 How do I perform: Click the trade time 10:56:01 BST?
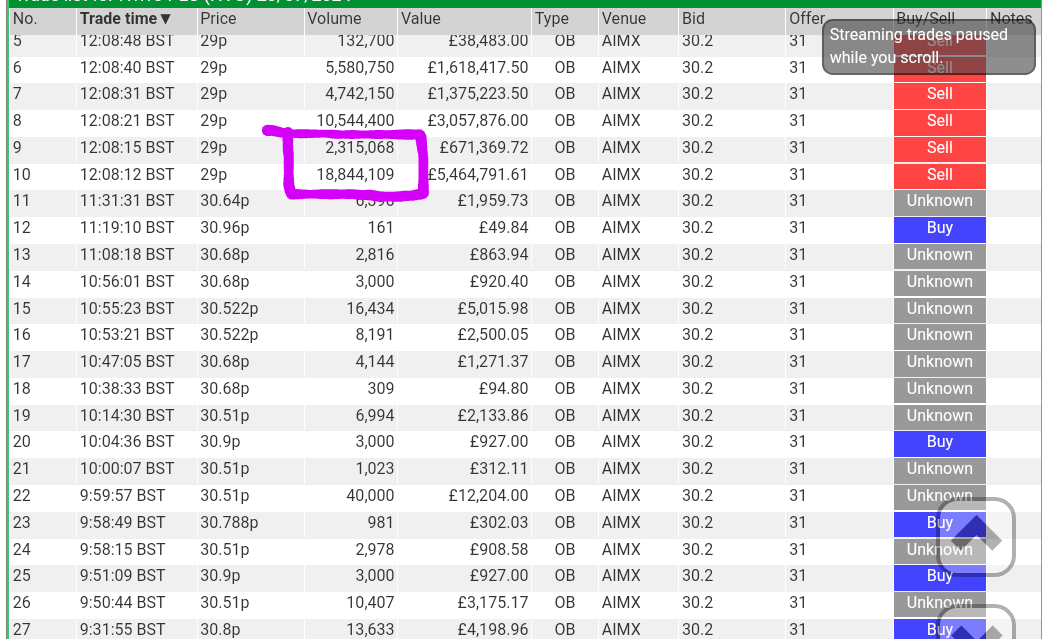(x=127, y=282)
